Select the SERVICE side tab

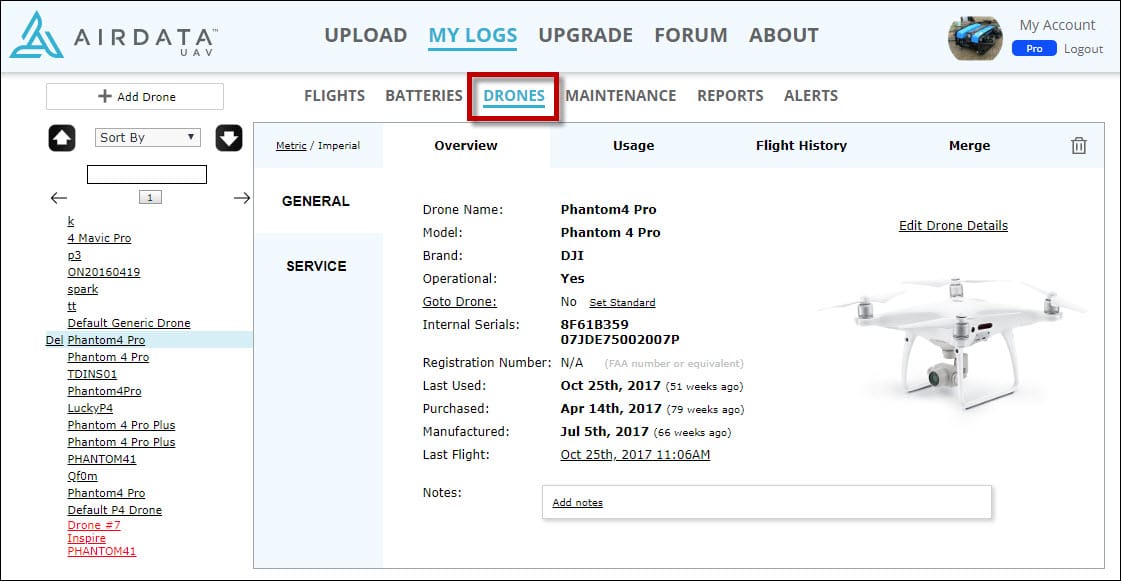[x=316, y=266]
